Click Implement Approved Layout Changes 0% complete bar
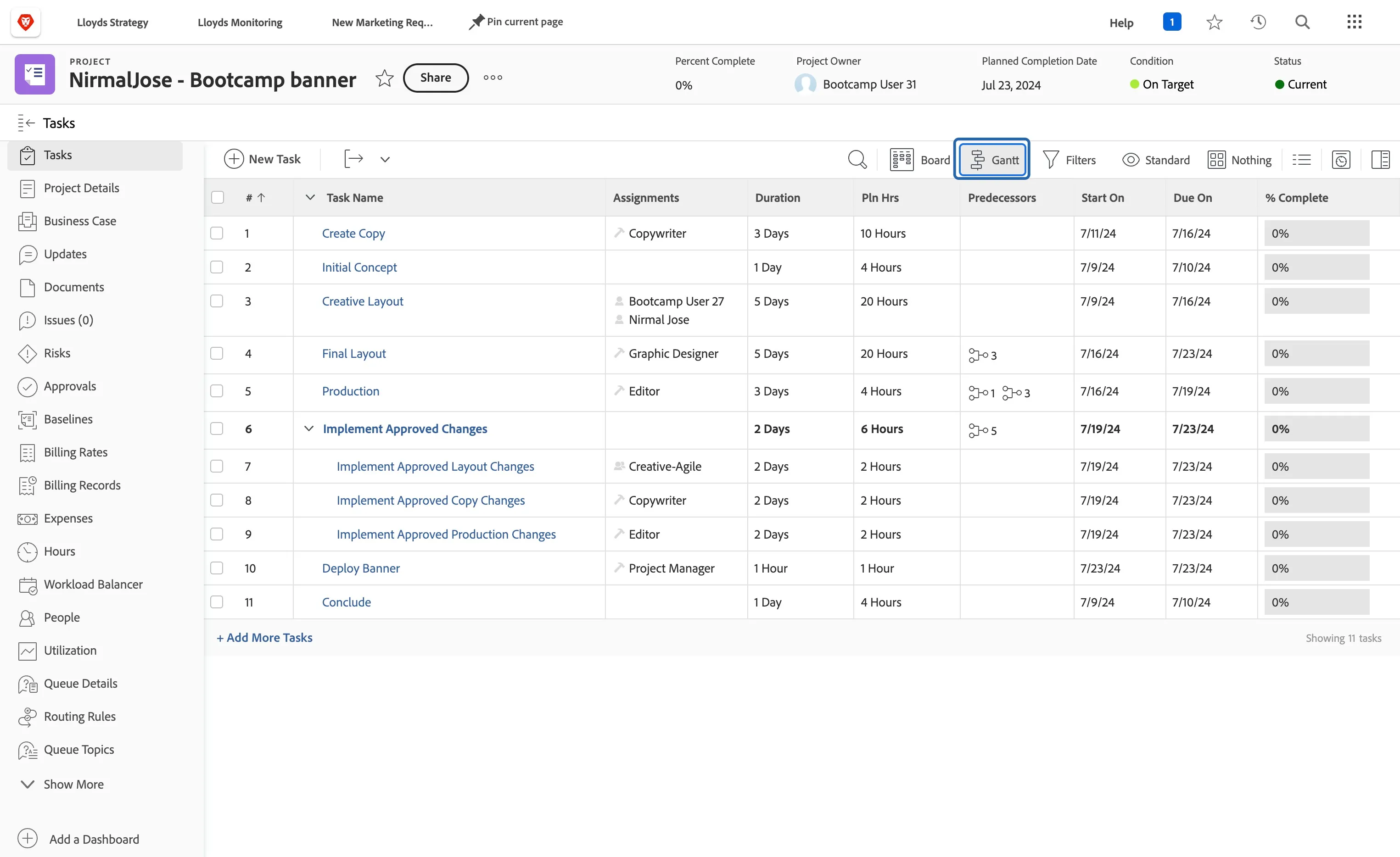Viewport: 1400px width, 857px height. (1316, 466)
